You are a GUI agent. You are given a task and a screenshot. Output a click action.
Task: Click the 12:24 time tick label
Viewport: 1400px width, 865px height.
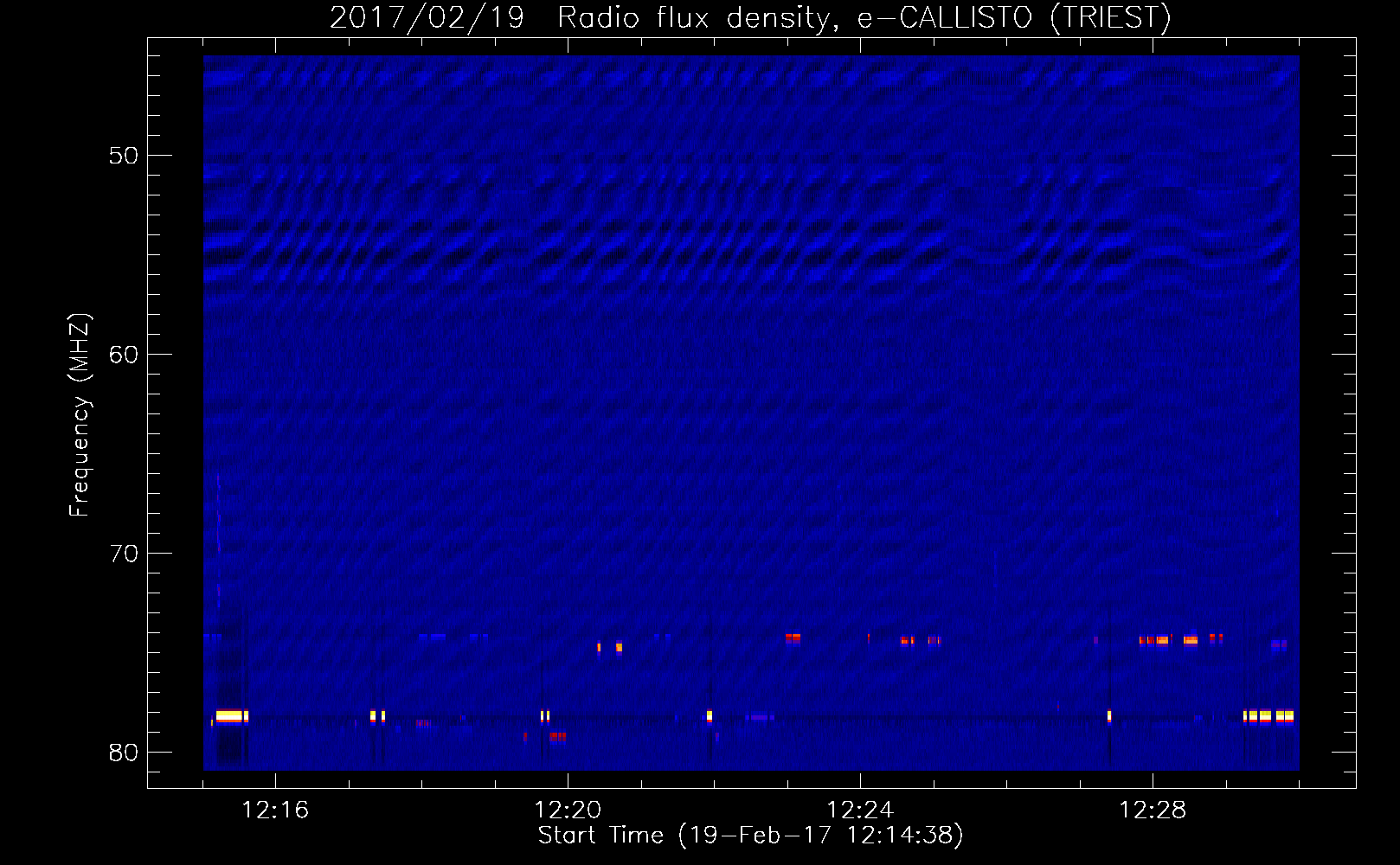pyautogui.click(x=860, y=811)
